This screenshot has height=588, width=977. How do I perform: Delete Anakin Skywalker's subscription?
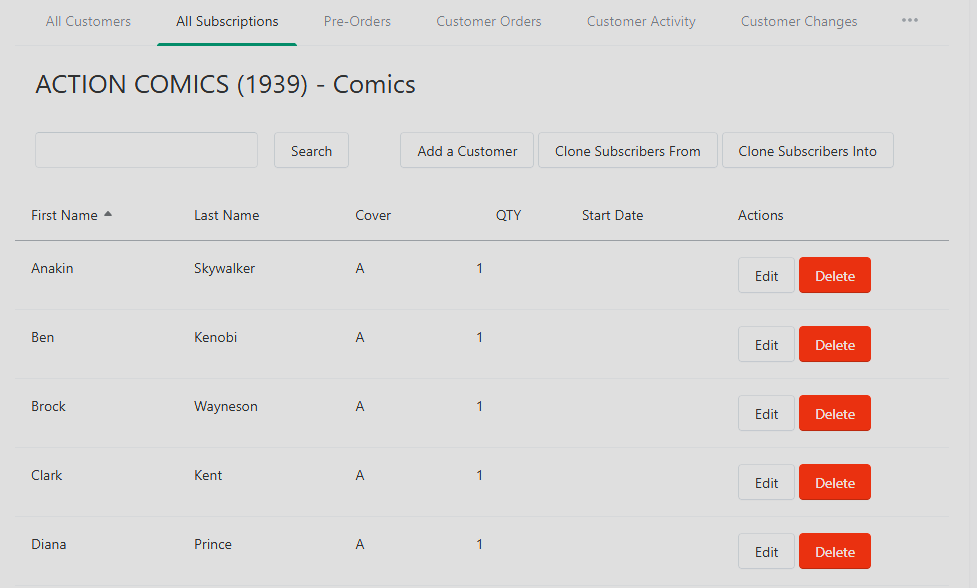pos(835,275)
